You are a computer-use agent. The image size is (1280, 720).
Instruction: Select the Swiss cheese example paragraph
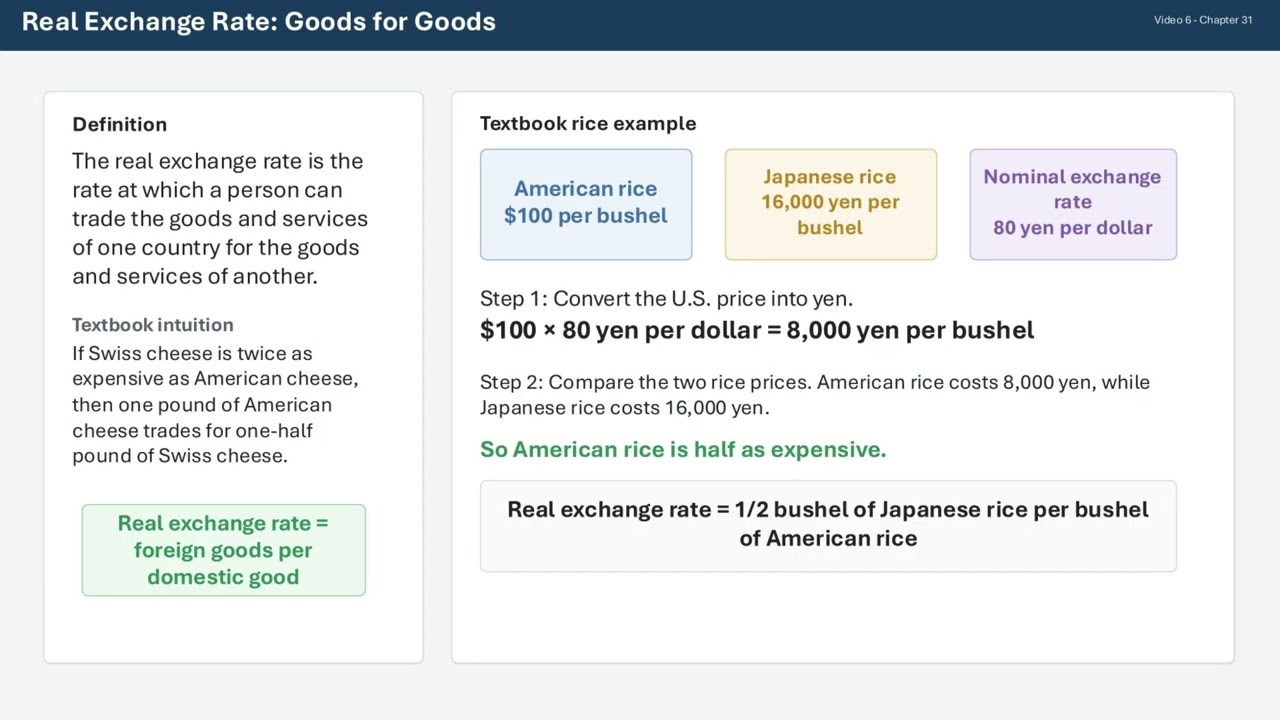[215, 404]
